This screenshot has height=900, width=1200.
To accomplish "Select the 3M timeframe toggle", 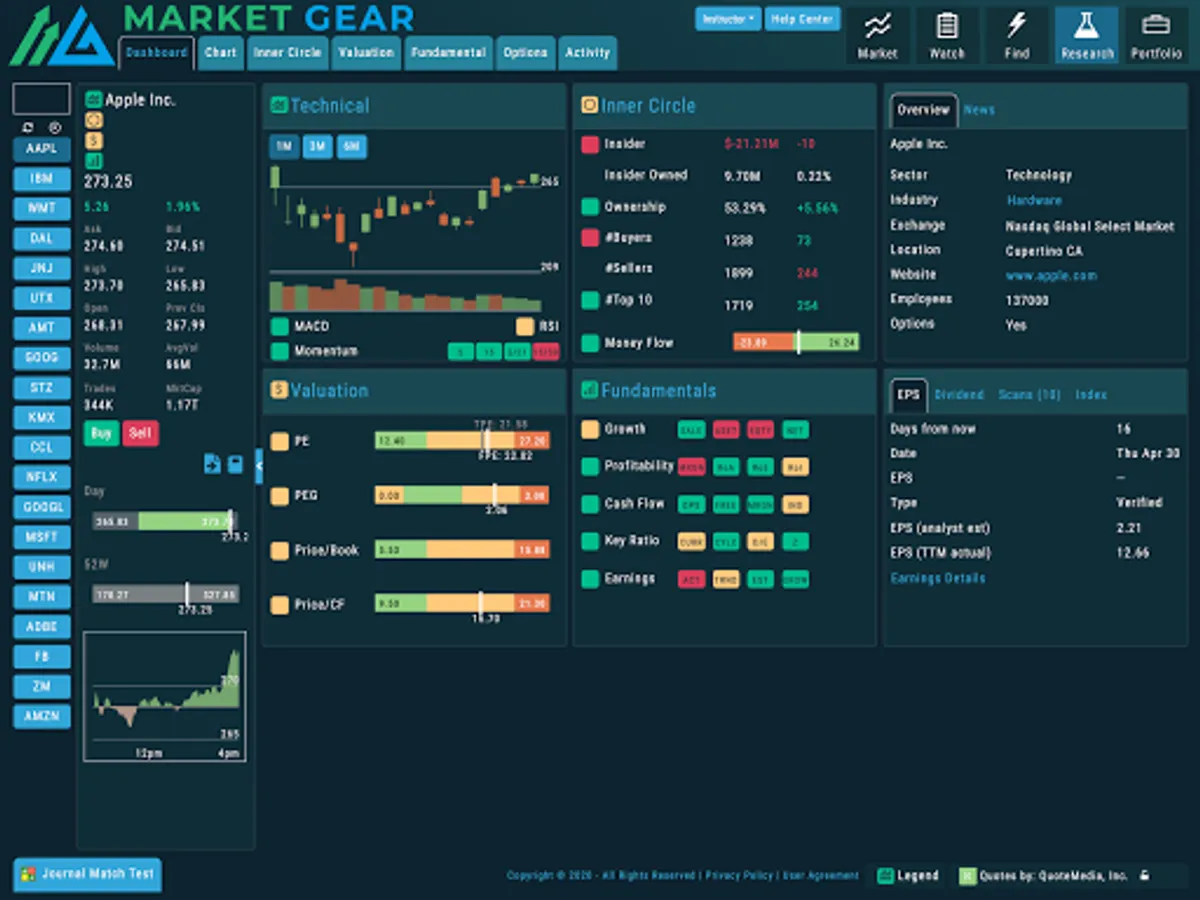I will pyautogui.click(x=318, y=147).
